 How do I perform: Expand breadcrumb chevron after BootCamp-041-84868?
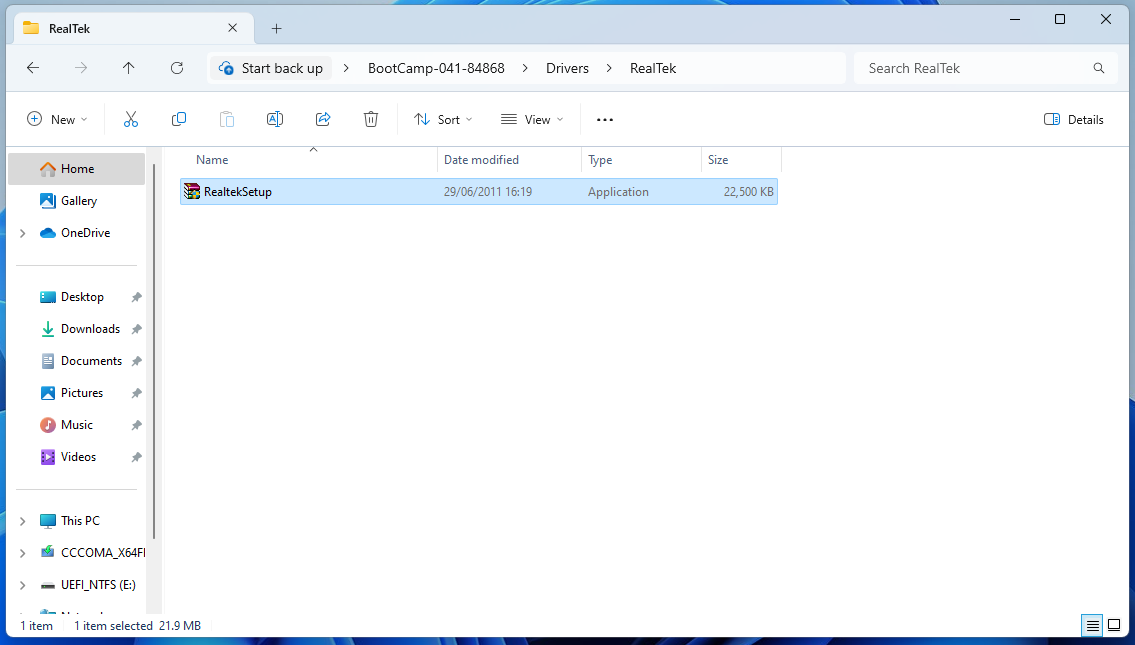coord(525,68)
